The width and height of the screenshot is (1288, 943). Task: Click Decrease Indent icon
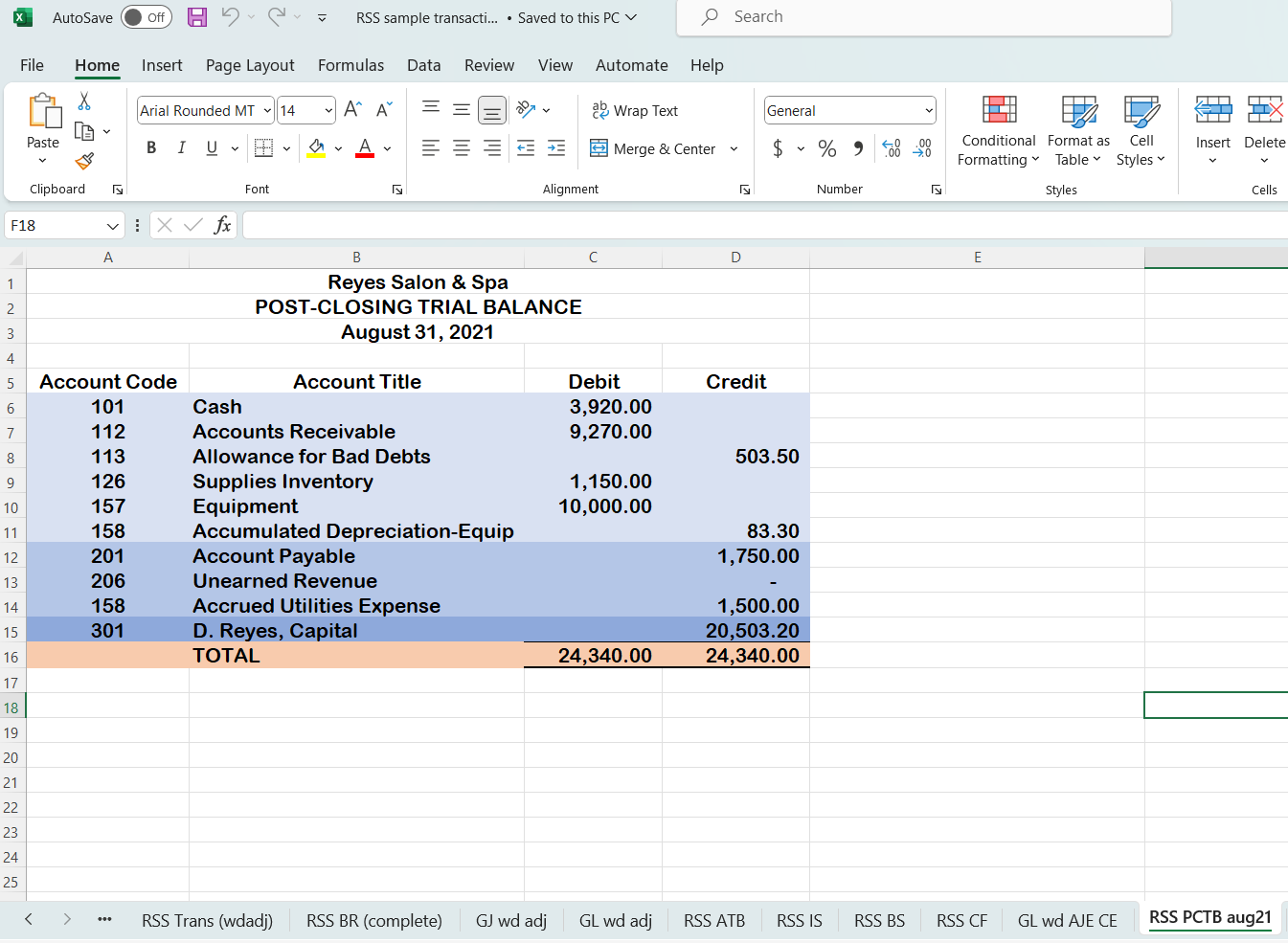coord(526,148)
